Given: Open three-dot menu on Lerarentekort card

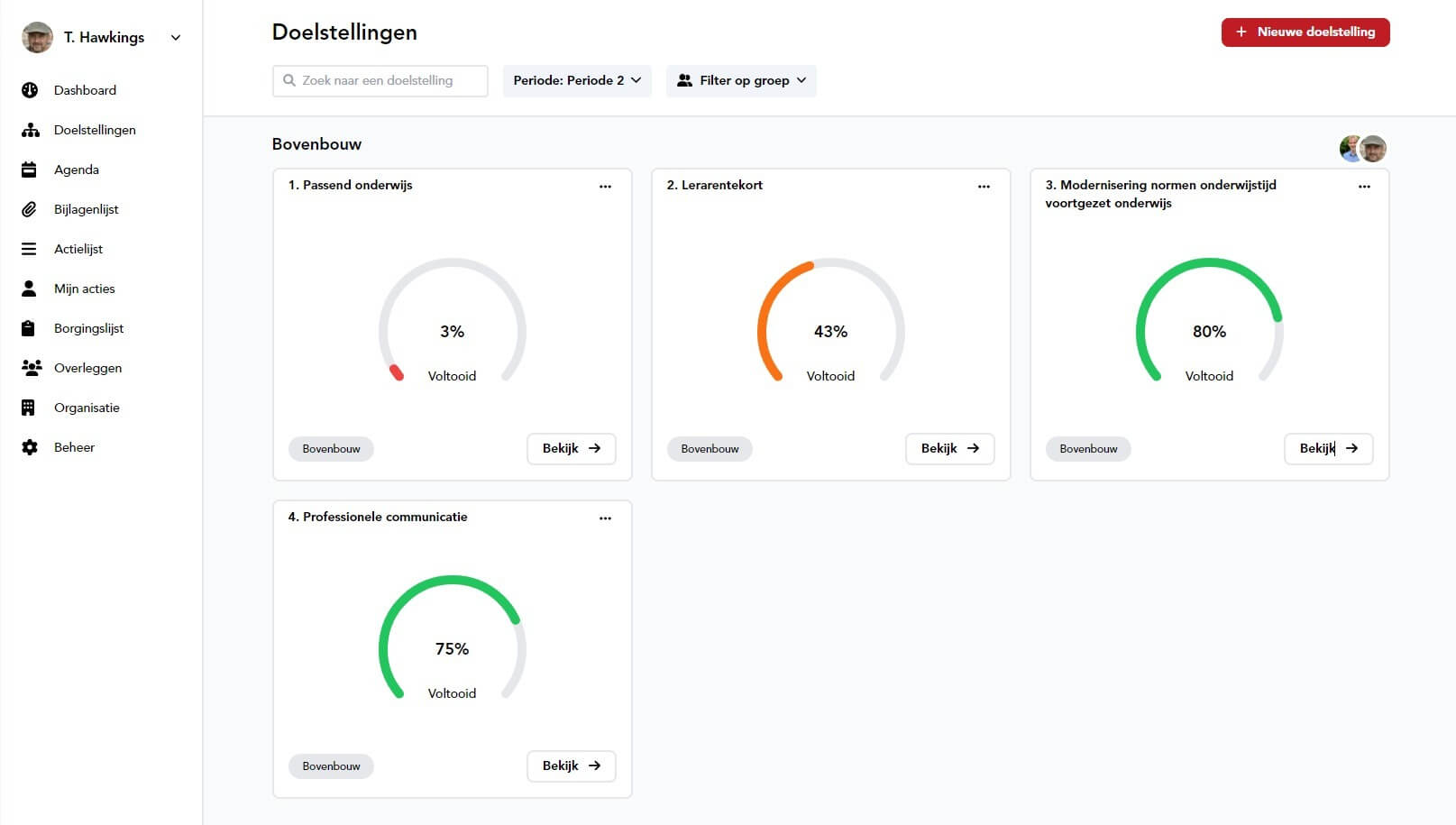Looking at the screenshot, I should click(x=984, y=187).
